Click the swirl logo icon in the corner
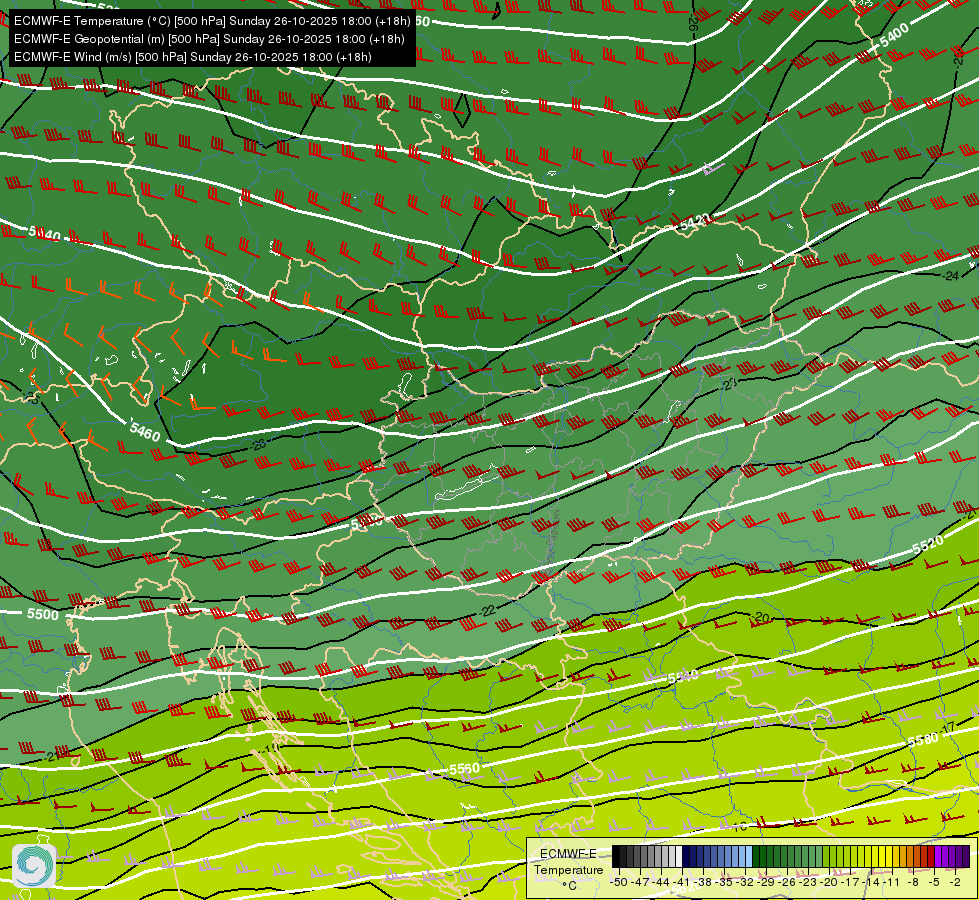Viewport: 979px width, 900px height. click(x=34, y=866)
